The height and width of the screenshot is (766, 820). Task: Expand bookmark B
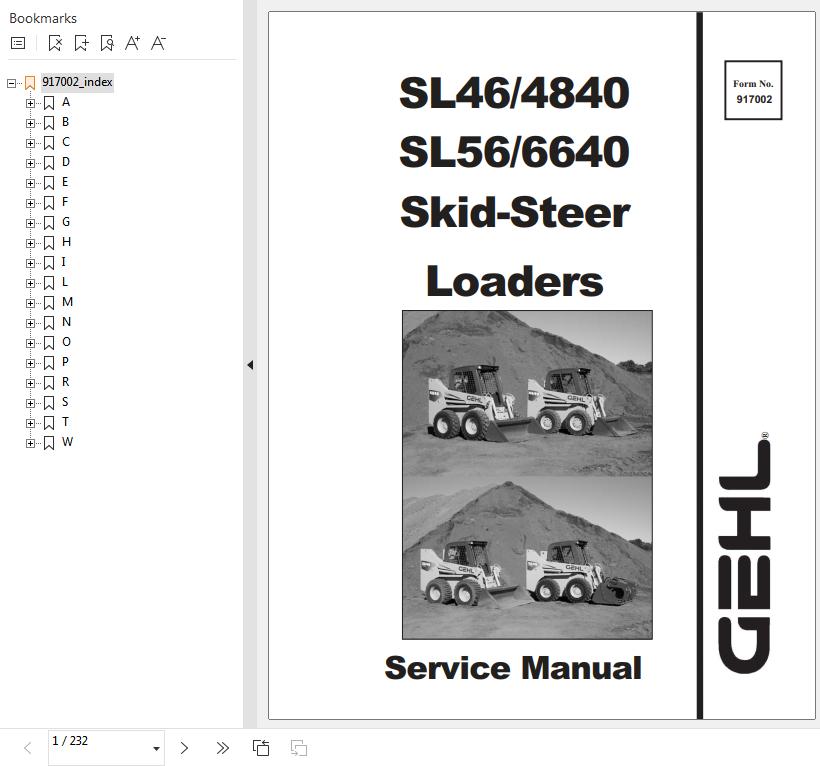tap(30, 123)
